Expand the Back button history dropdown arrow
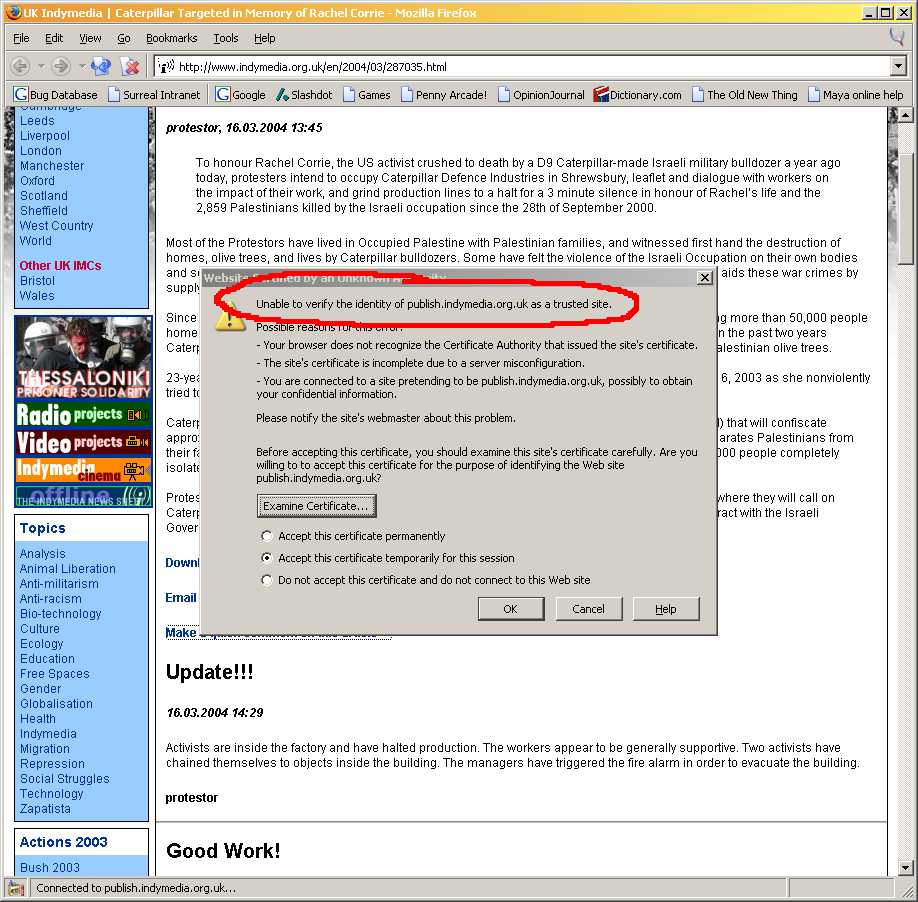The width and height of the screenshot is (918, 902). tap(39, 67)
